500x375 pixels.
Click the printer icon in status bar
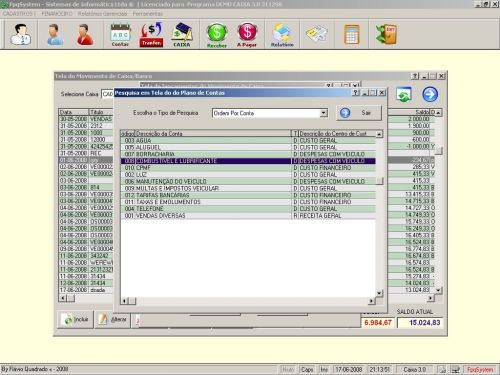pyautogui.click(x=442, y=369)
